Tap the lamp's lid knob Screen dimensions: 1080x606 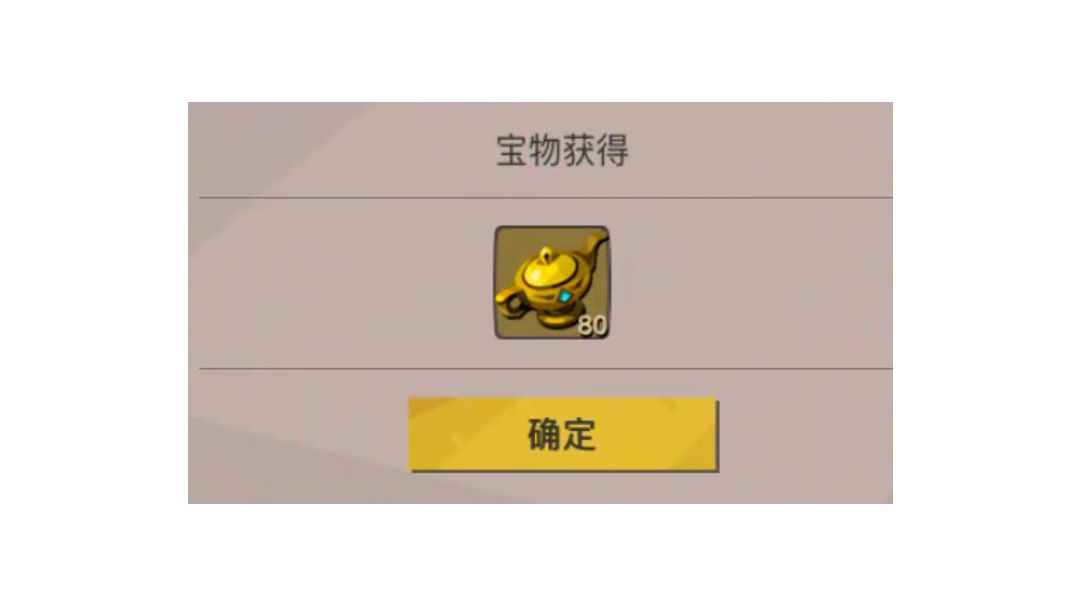coord(546,255)
